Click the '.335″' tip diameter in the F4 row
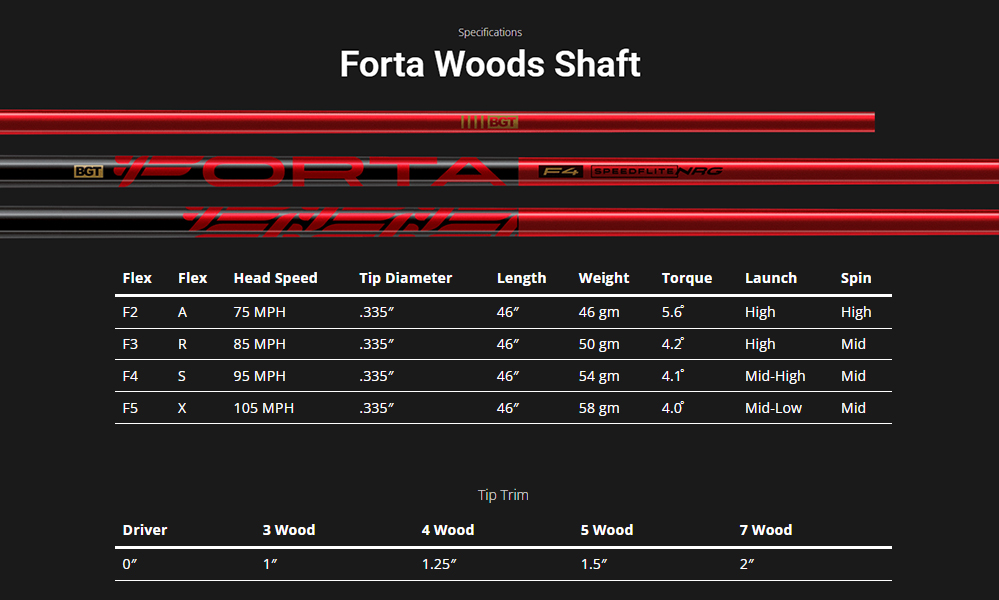The image size is (999, 600). 376,376
